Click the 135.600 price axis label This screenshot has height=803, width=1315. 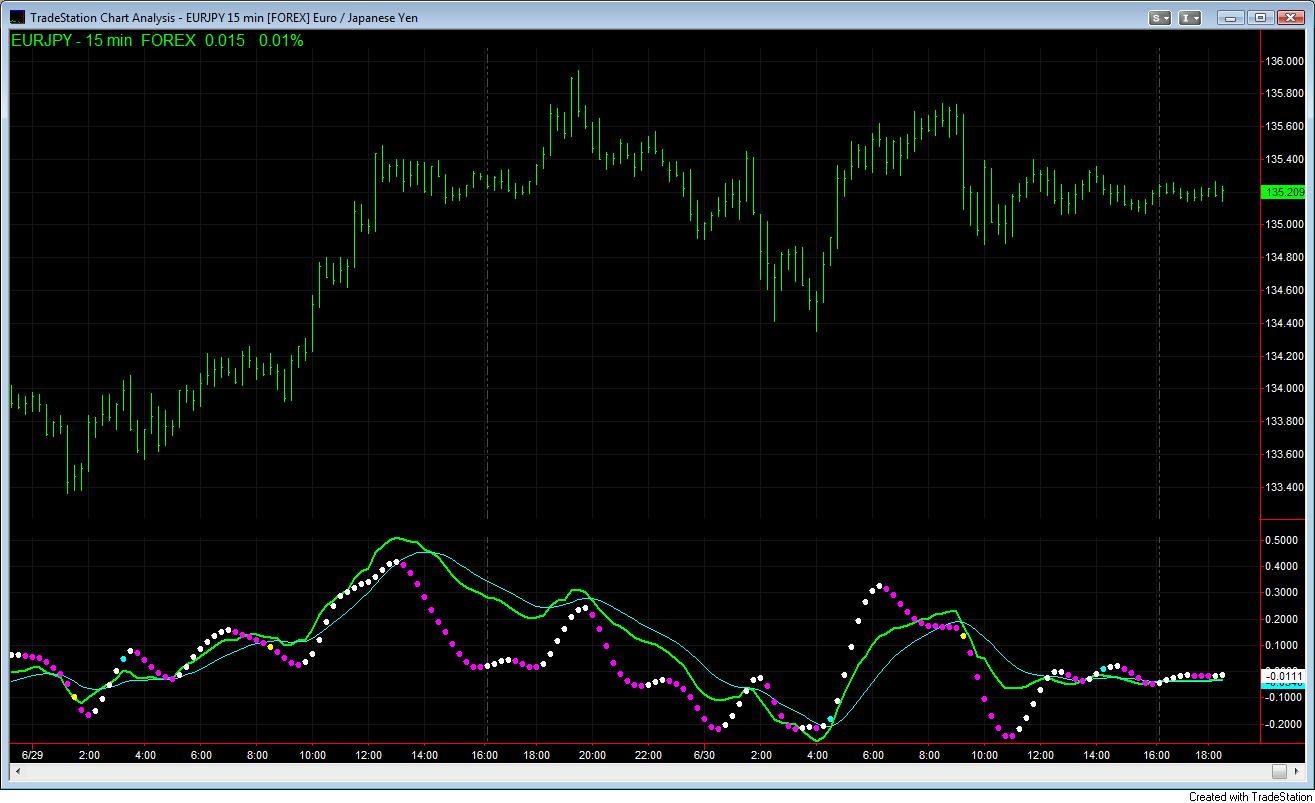pyautogui.click(x=1284, y=126)
